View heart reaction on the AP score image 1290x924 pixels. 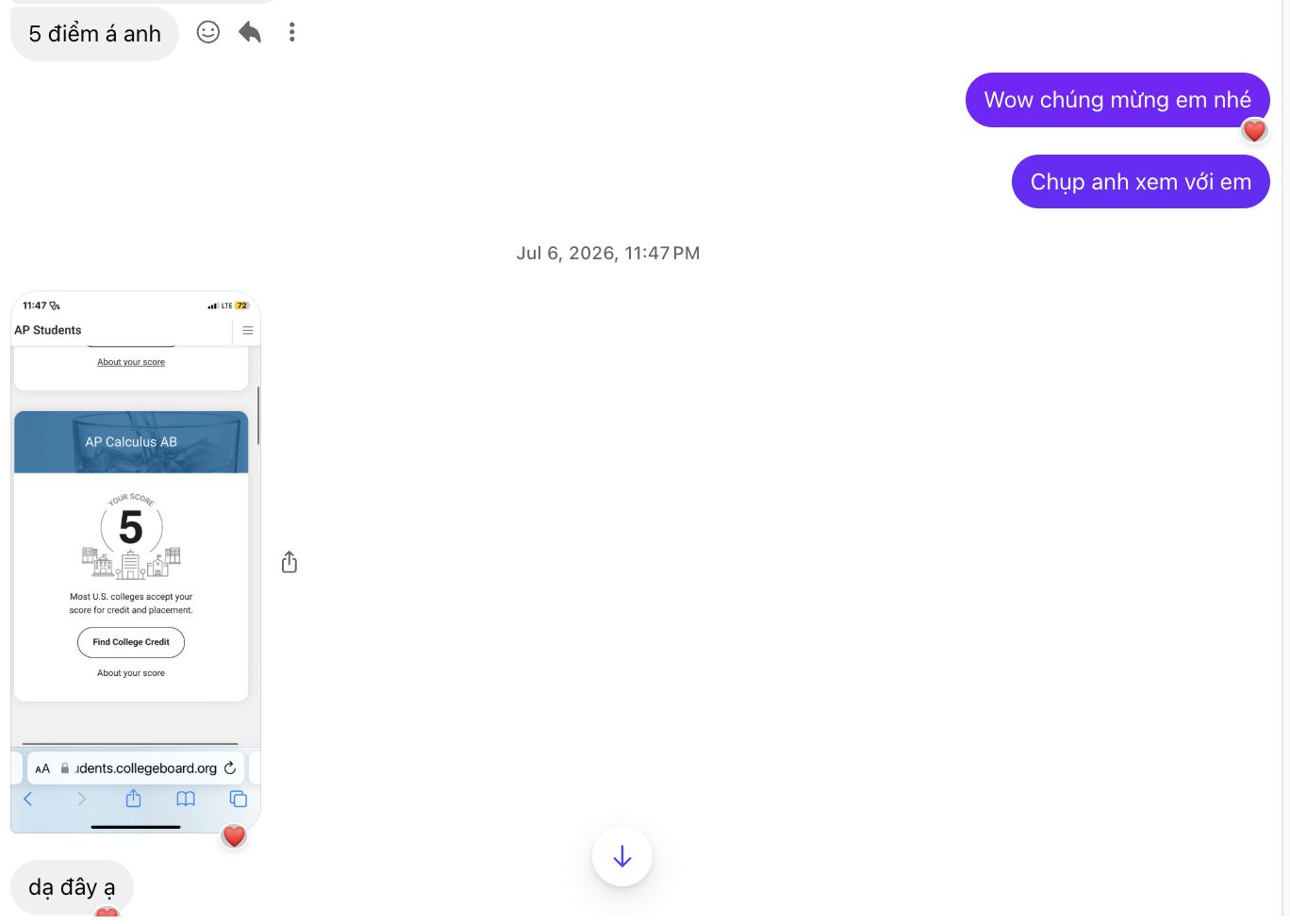[234, 836]
